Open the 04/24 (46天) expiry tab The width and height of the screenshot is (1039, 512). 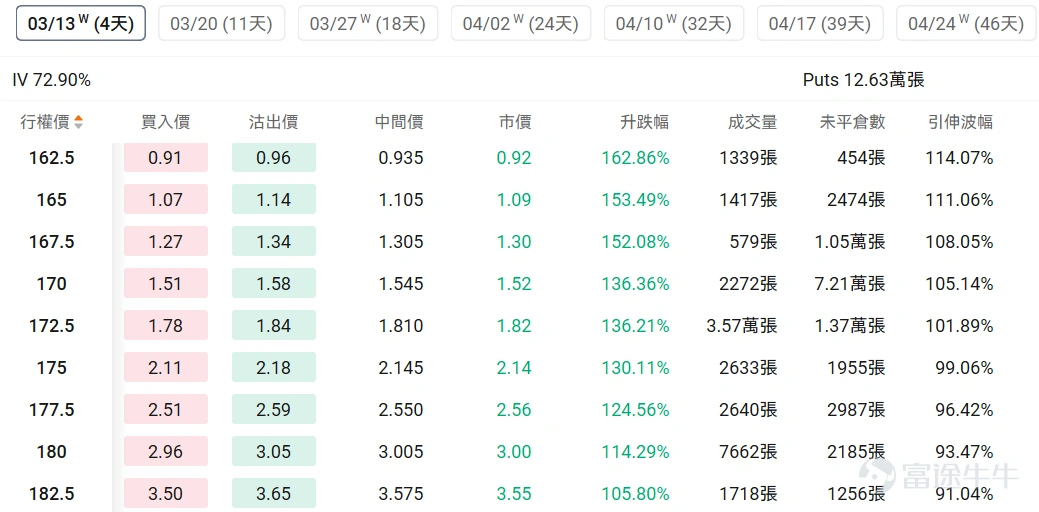coord(967,24)
